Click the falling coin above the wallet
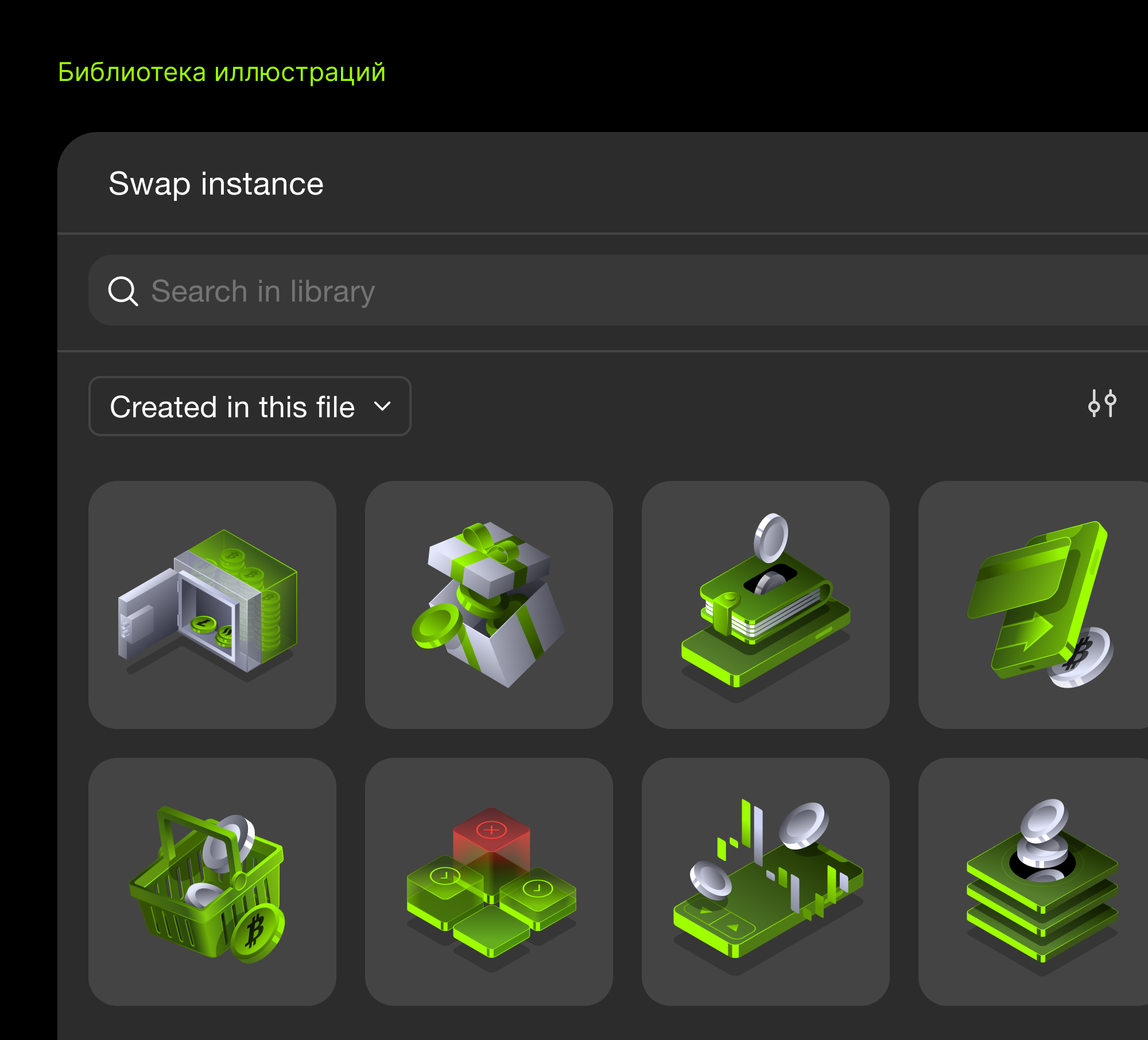 point(770,538)
